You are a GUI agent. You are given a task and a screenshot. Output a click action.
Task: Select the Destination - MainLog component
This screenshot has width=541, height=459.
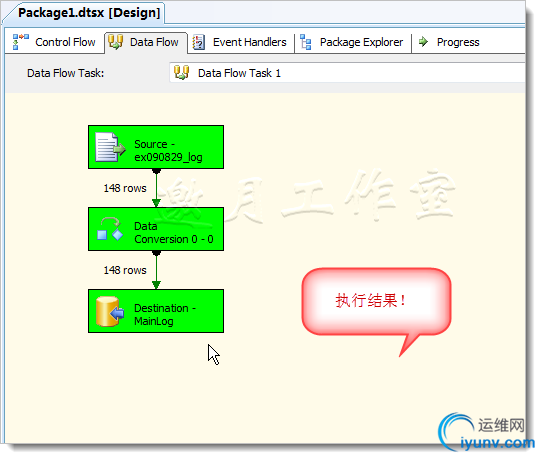156,311
